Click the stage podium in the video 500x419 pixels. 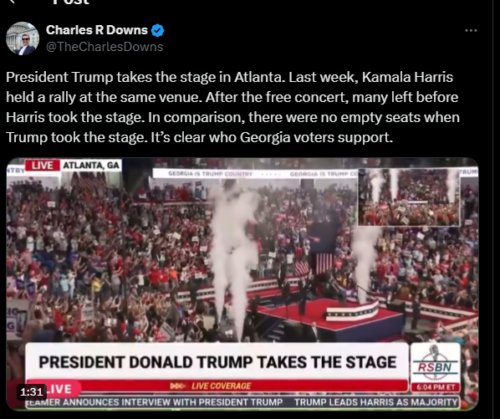tap(352, 312)
